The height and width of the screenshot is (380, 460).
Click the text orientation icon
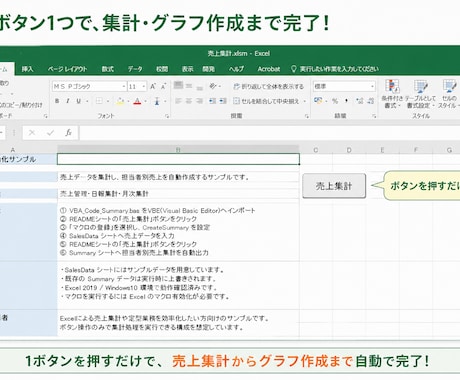[213, 86]
